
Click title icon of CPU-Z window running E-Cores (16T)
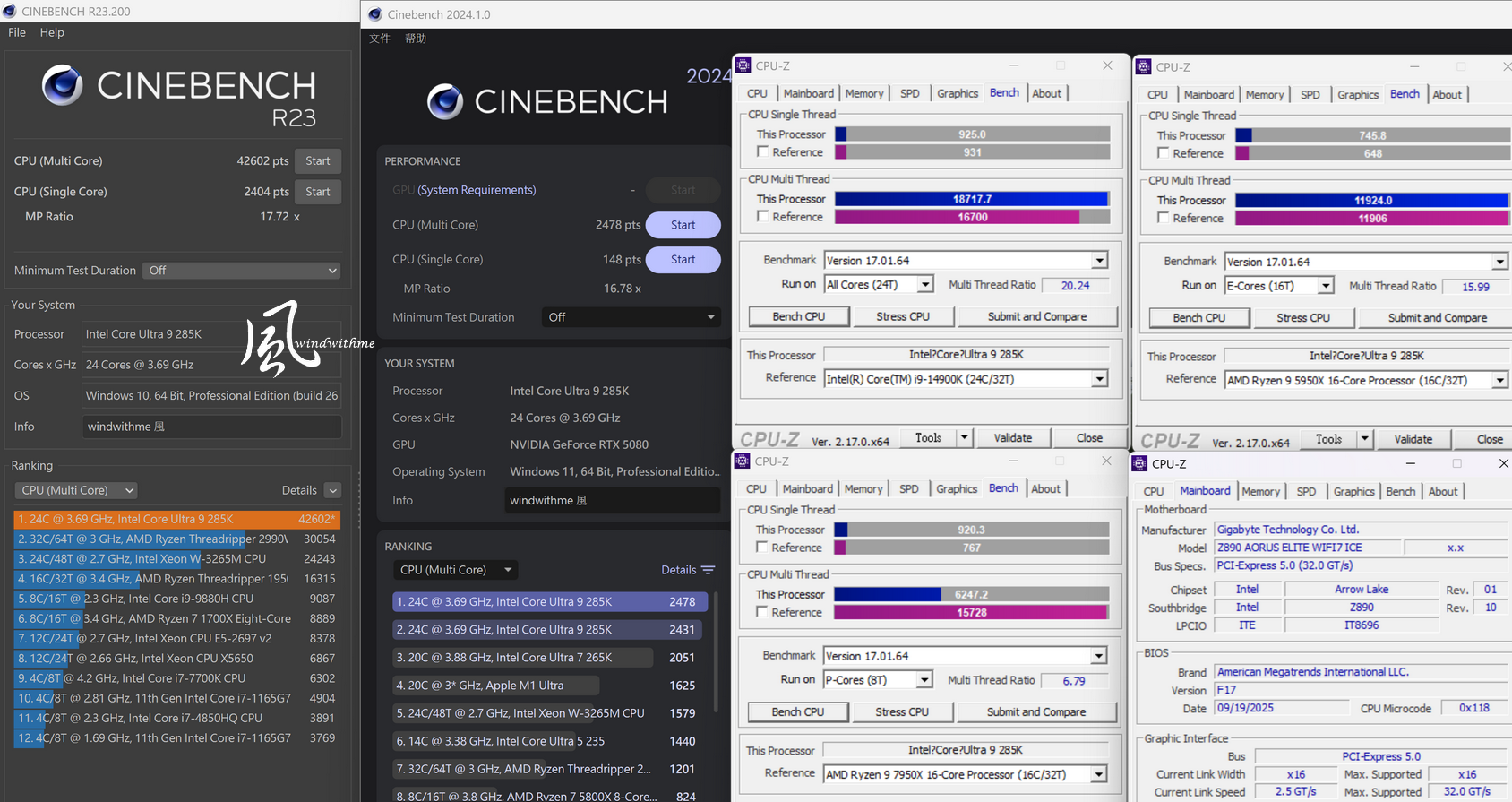click(1143, 67)
